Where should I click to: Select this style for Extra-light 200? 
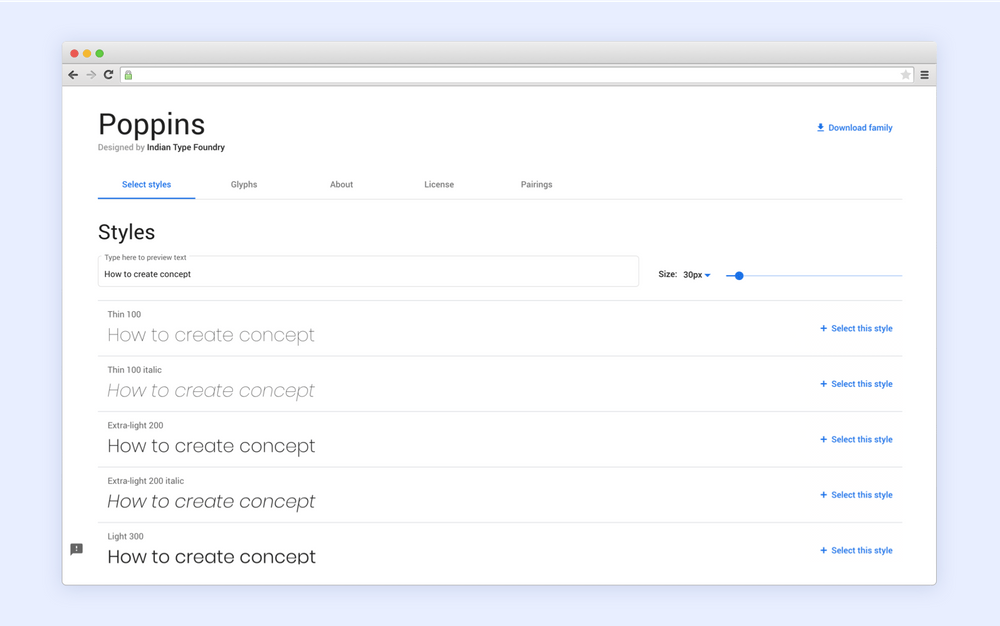(x=862, y=439)
